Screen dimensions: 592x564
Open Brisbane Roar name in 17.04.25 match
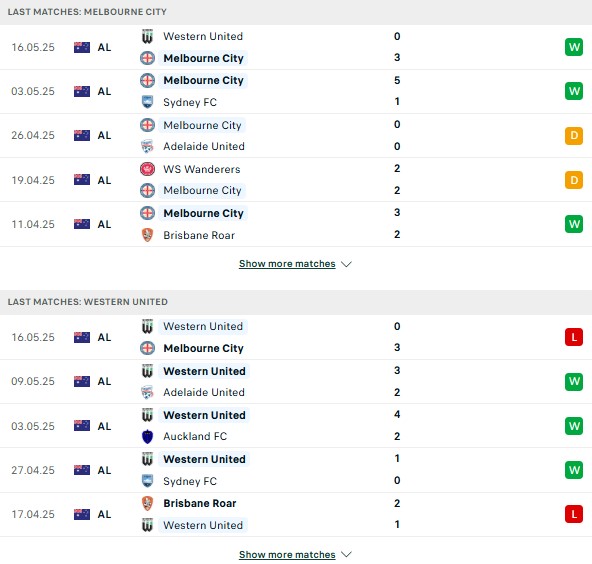pyautogui.click(x=200, y=503)
